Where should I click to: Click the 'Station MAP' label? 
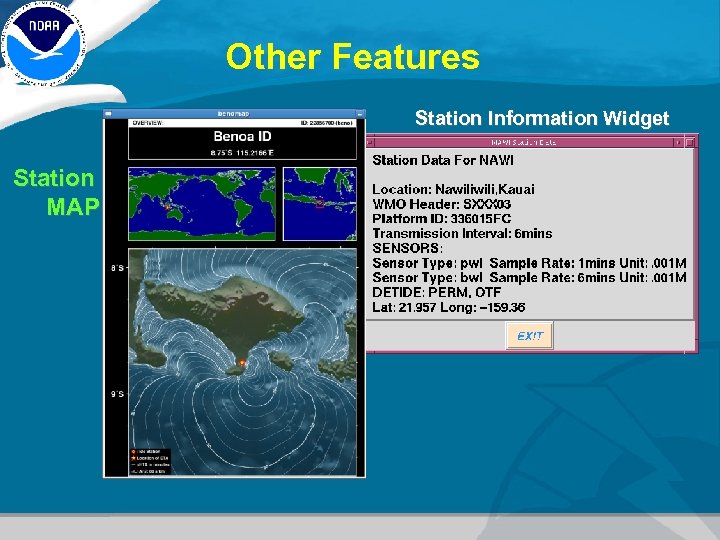(56, 192)
